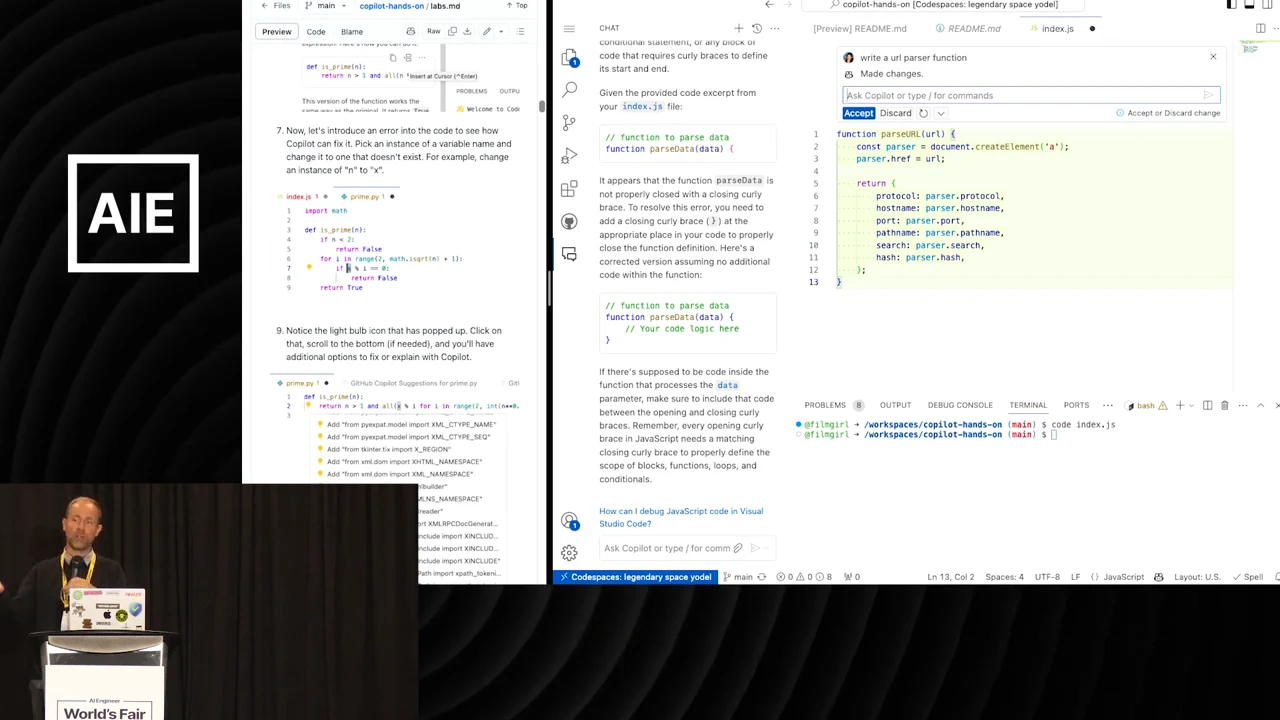Open the Accounts icon in the activity bar
The height and width of the screenshot is (720, 1280).
(x=569, y=521)
